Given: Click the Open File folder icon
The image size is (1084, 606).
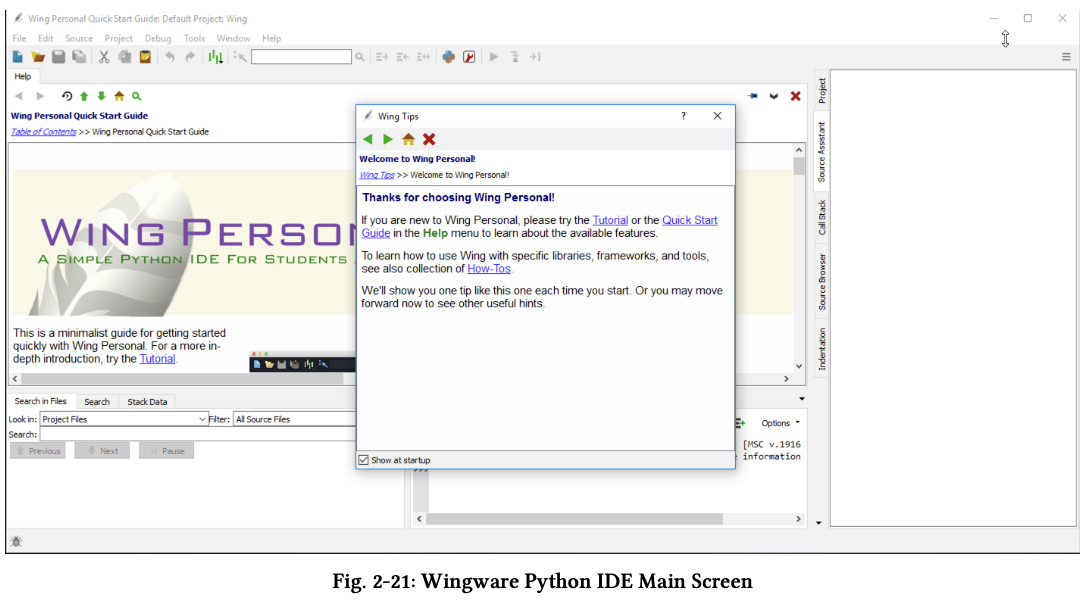Looking at the screenshot, I should click(38, 57).
